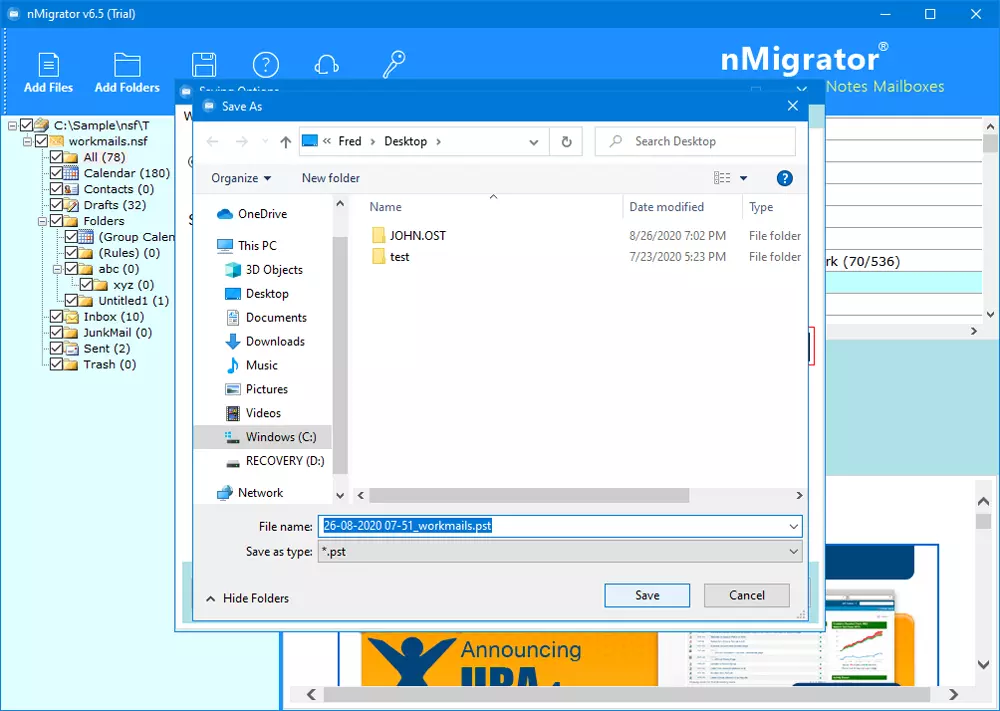This screenshot has width=1000, height=711.
Task: Open the Help question mark toolbar icon
Action: point(265,64)
